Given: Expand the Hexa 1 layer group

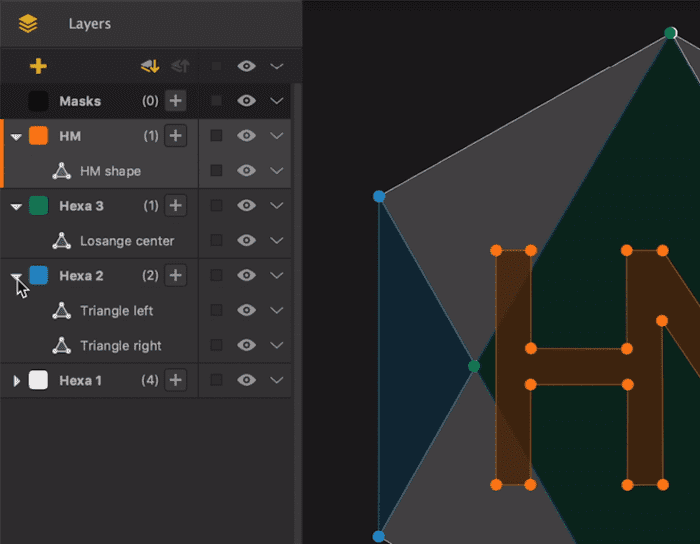Looking at the screenshot, I should click(x=17, y=381).
